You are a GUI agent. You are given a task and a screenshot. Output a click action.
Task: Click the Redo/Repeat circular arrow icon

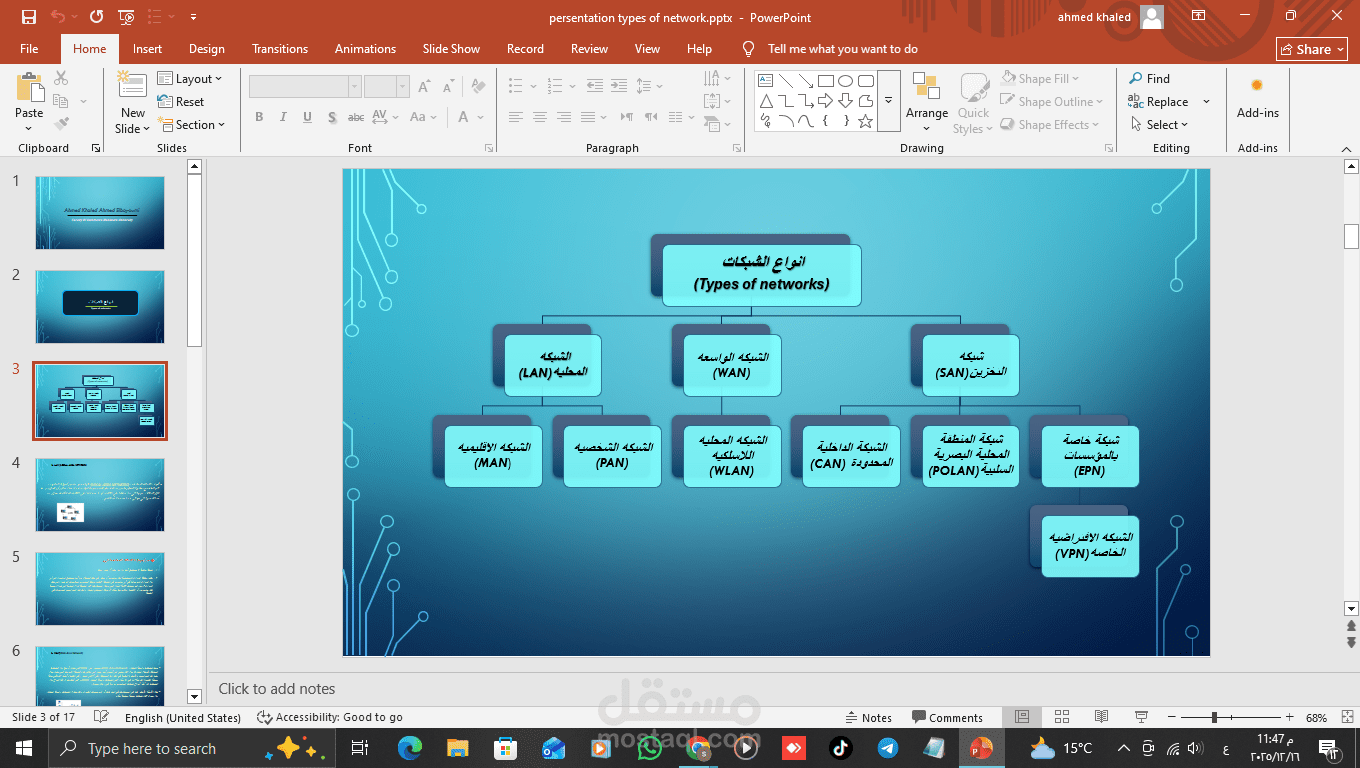click(96, 17)
